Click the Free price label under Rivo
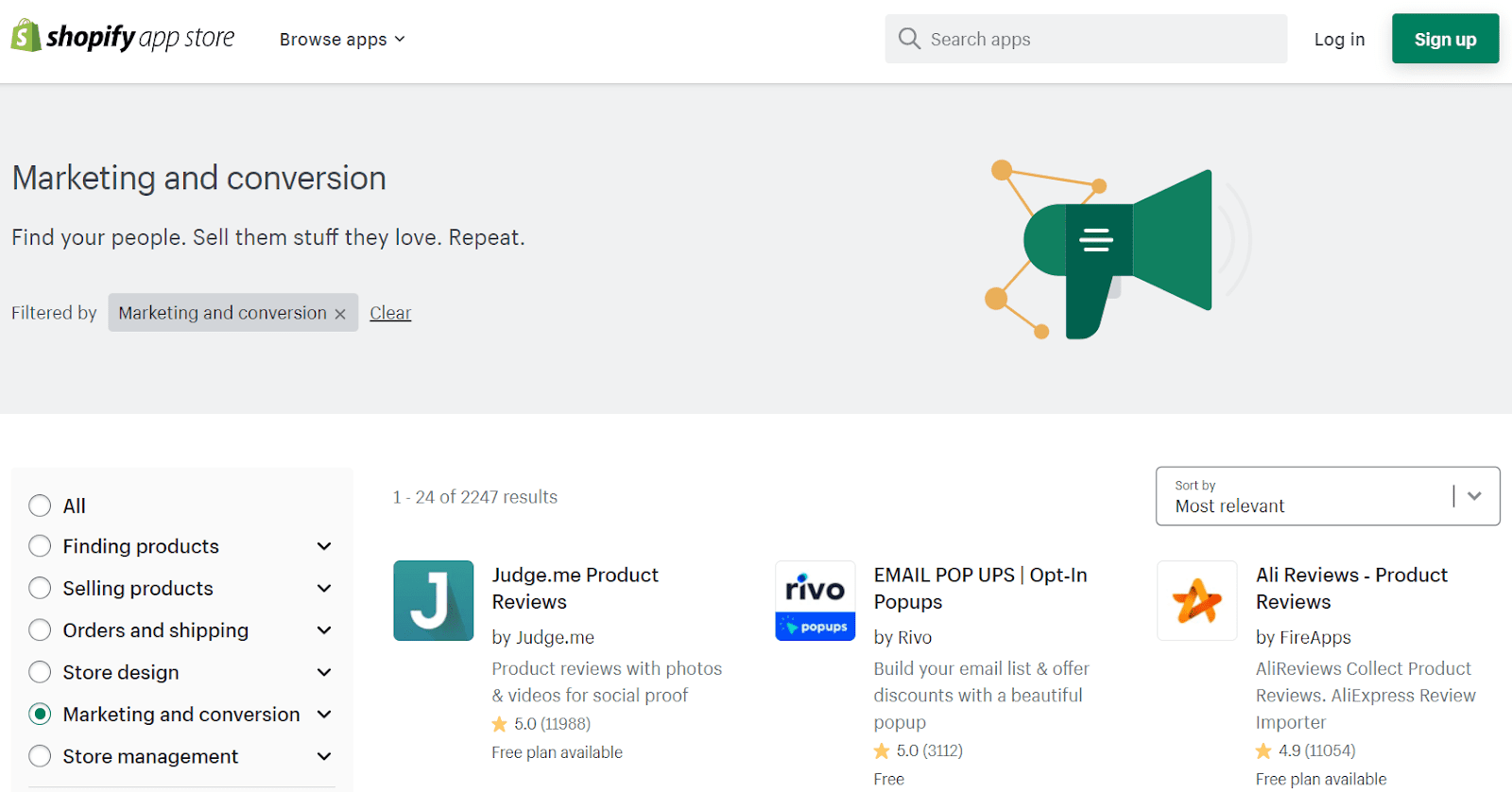Image resolution: width=1512 pixels, height=792 pixels. 888,779
